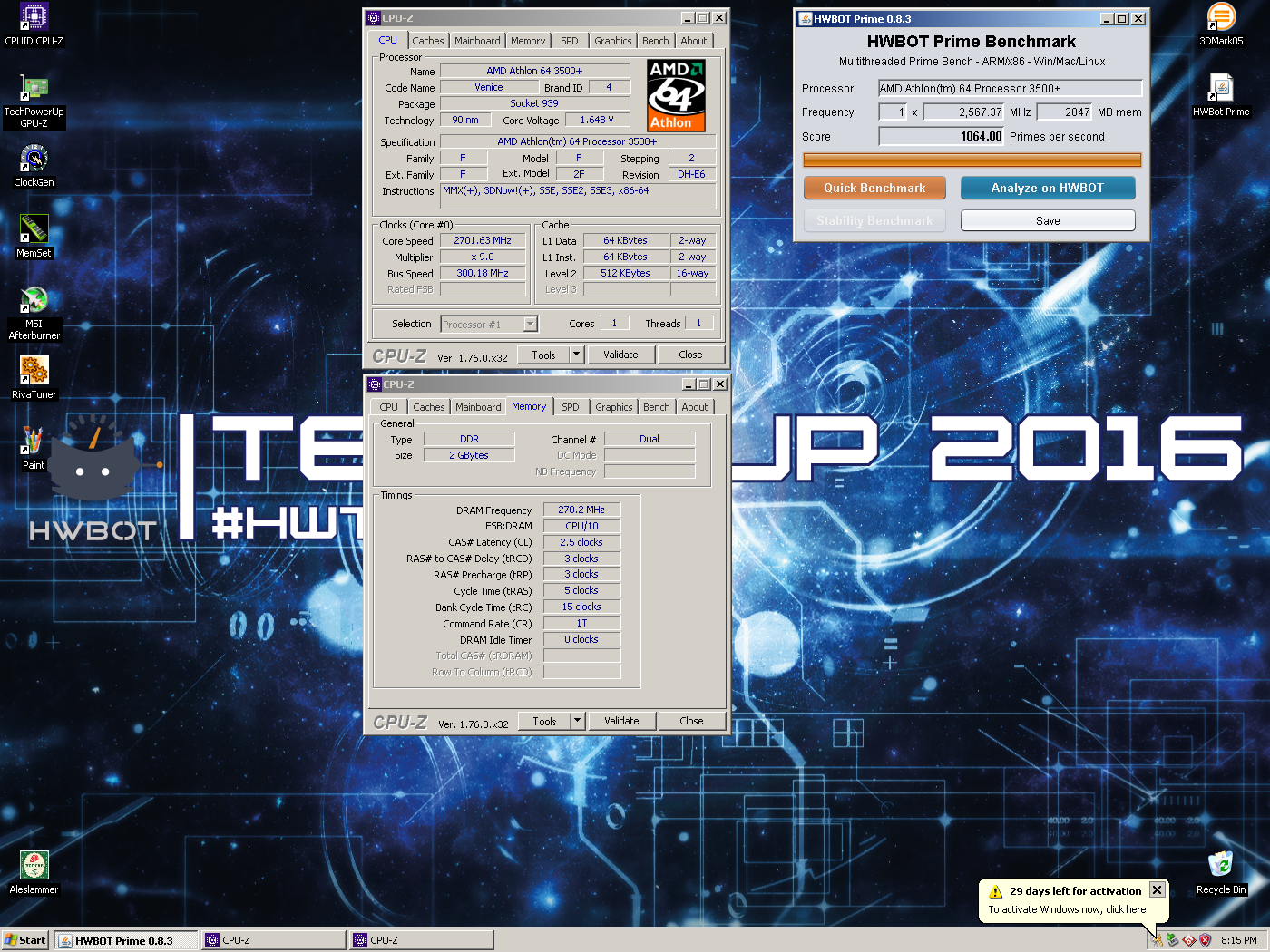
Task: Click Processor name field in HWBOT Prime
Action: point(1010,88)
